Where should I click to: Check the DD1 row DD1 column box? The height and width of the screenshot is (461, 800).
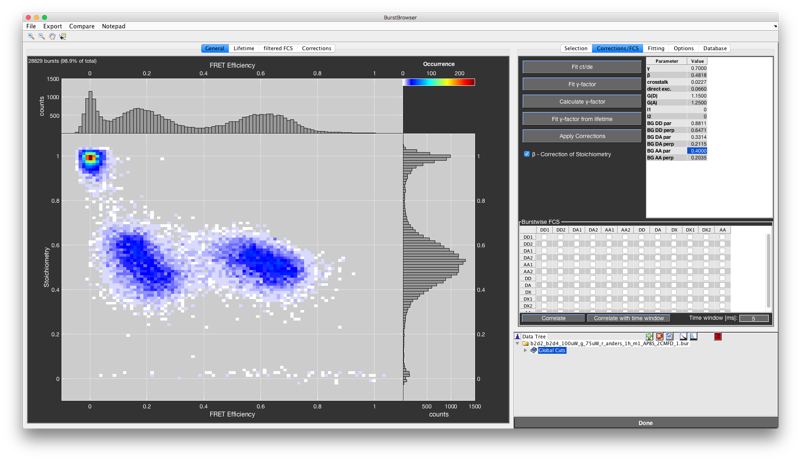pos(544,237)
